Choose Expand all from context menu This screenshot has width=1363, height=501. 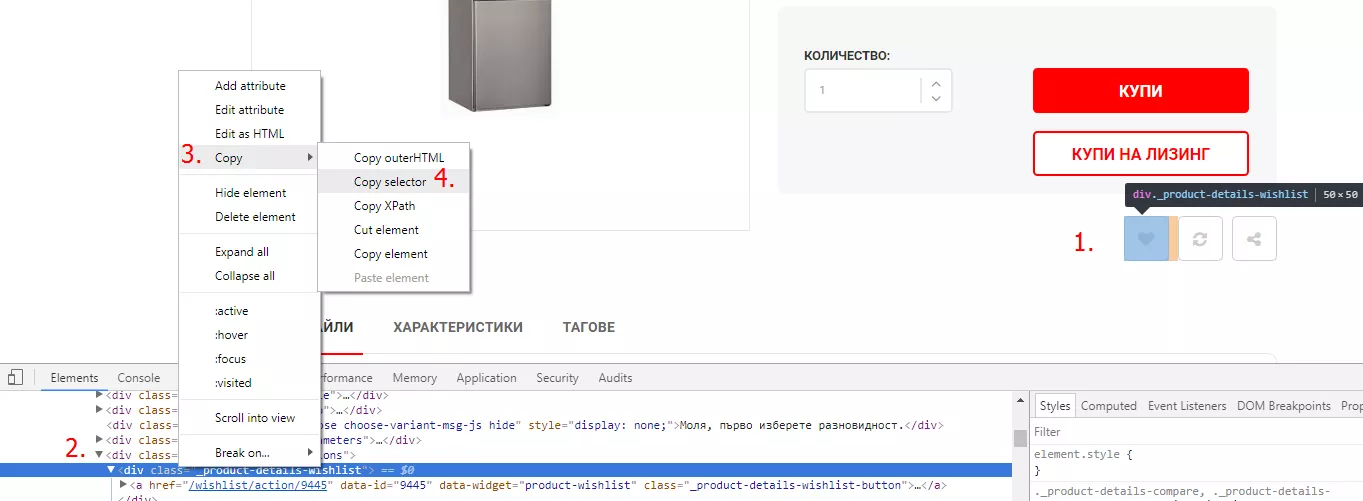click(250, 252)
